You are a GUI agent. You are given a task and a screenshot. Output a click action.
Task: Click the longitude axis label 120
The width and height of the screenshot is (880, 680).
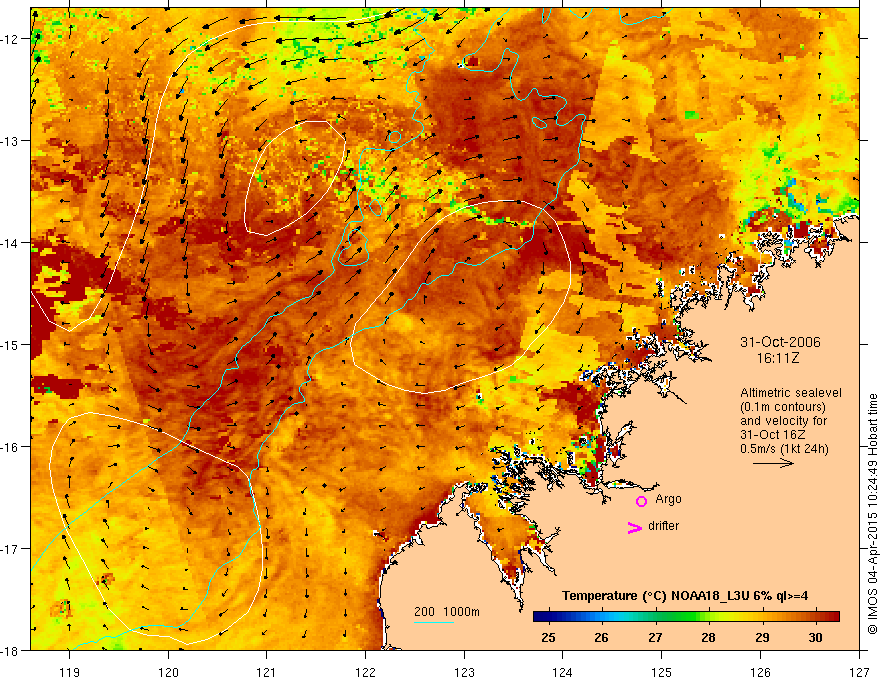pyautogui.click(x=168, y=672)
